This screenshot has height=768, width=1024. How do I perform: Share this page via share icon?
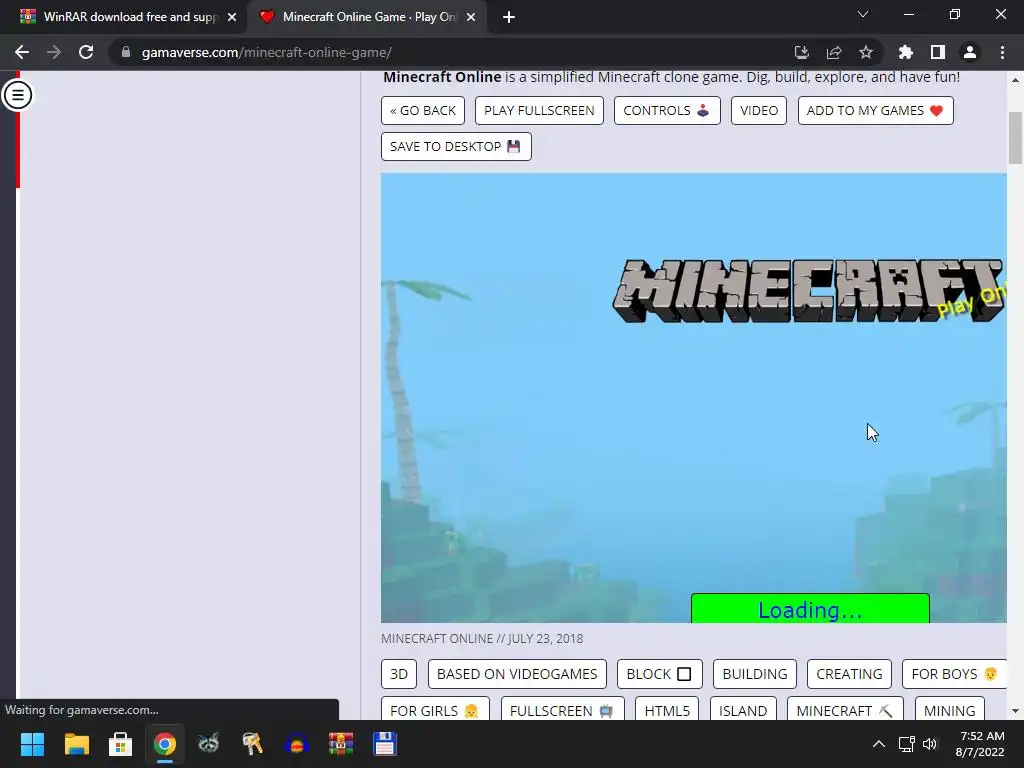[x=833, y=52]
